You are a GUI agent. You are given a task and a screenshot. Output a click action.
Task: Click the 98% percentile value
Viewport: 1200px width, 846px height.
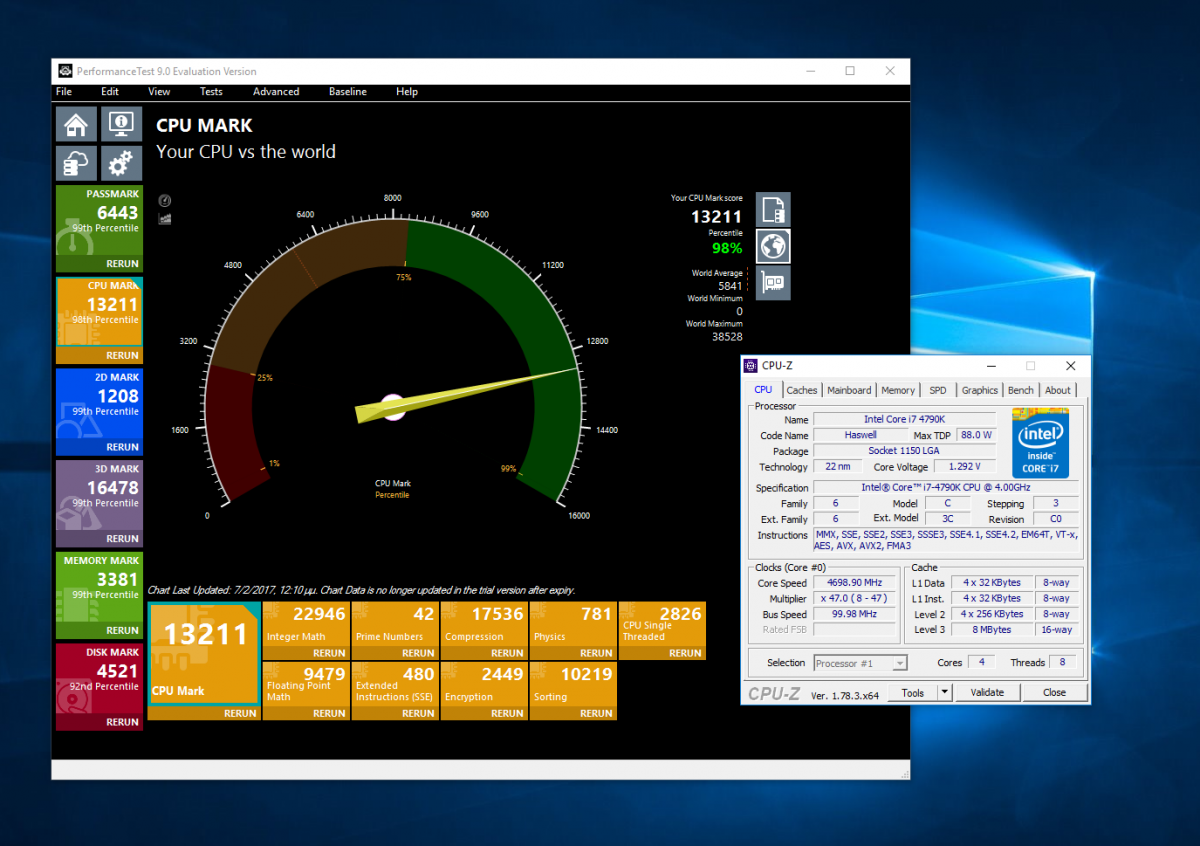pos(727,248)
